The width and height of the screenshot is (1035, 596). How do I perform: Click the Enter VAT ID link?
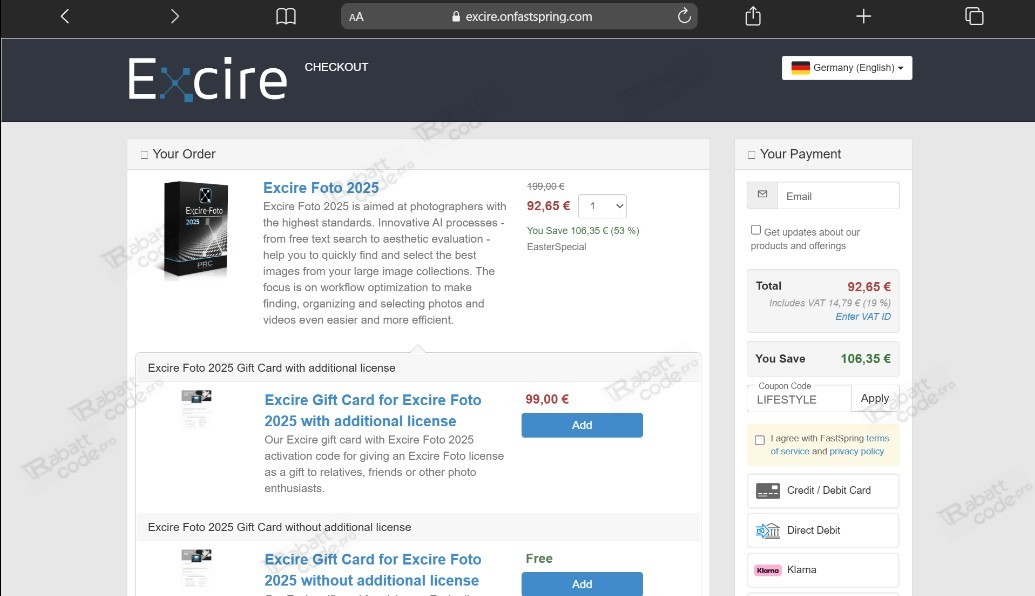[x=863, y=316]
